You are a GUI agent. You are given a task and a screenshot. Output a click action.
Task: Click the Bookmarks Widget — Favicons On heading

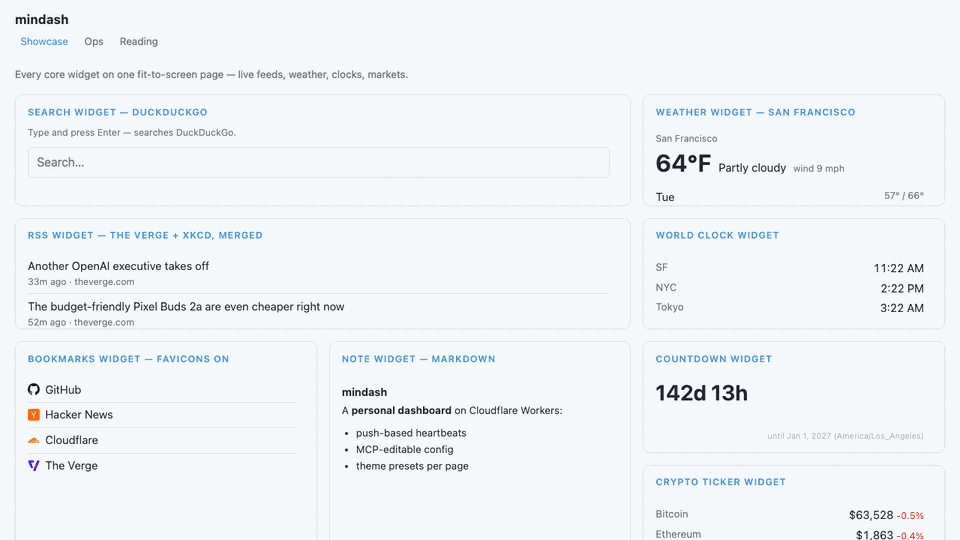coord(129,359)
